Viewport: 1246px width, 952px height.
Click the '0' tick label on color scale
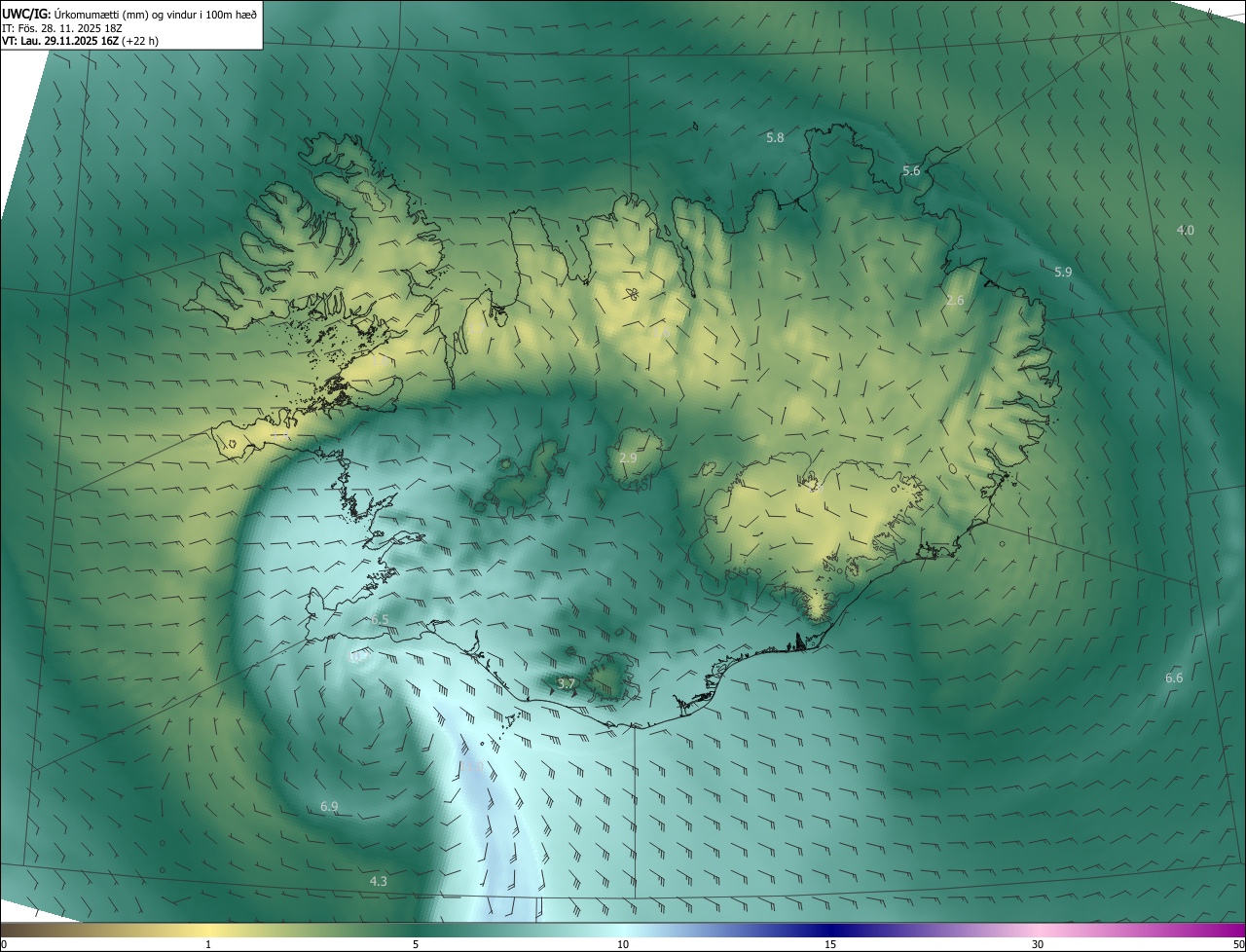tap(3, 944)
